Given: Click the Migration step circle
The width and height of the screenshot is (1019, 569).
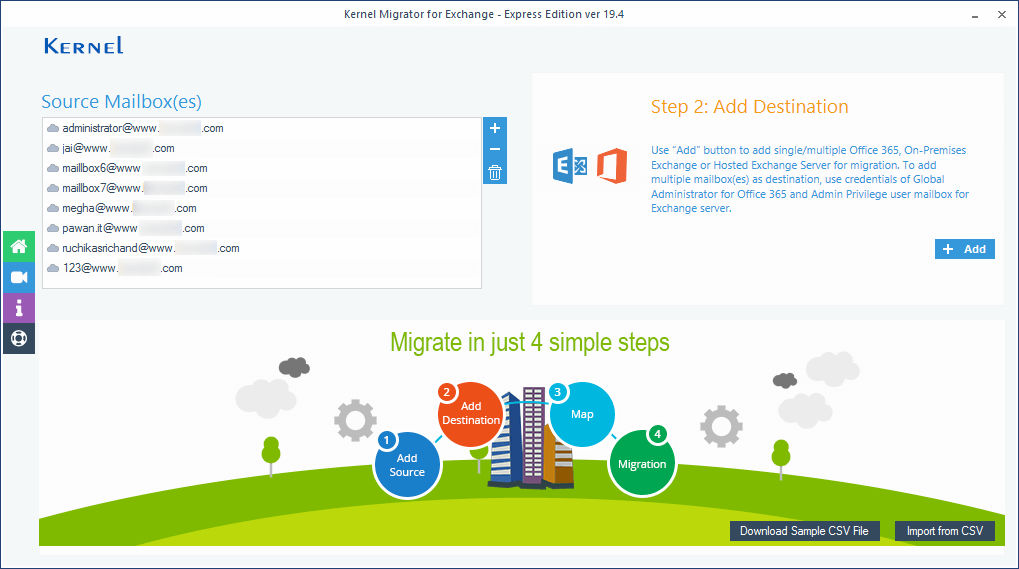Looking at the screenshot, I should tap(642, 463).
